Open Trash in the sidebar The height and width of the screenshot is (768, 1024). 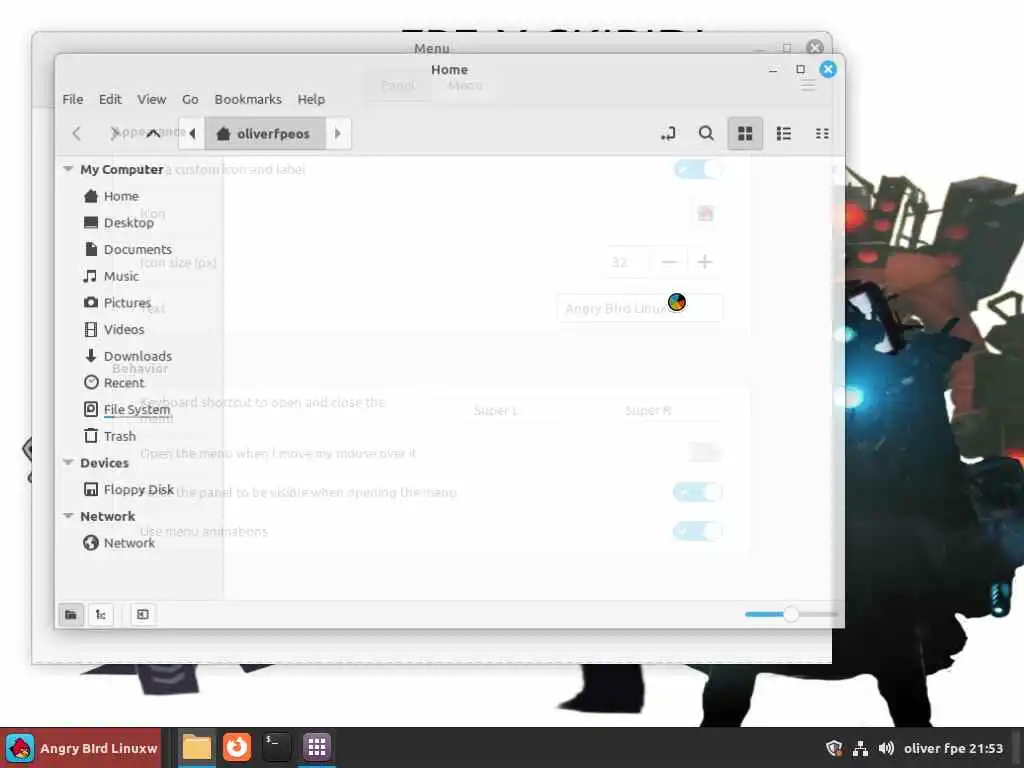[110, 436]
